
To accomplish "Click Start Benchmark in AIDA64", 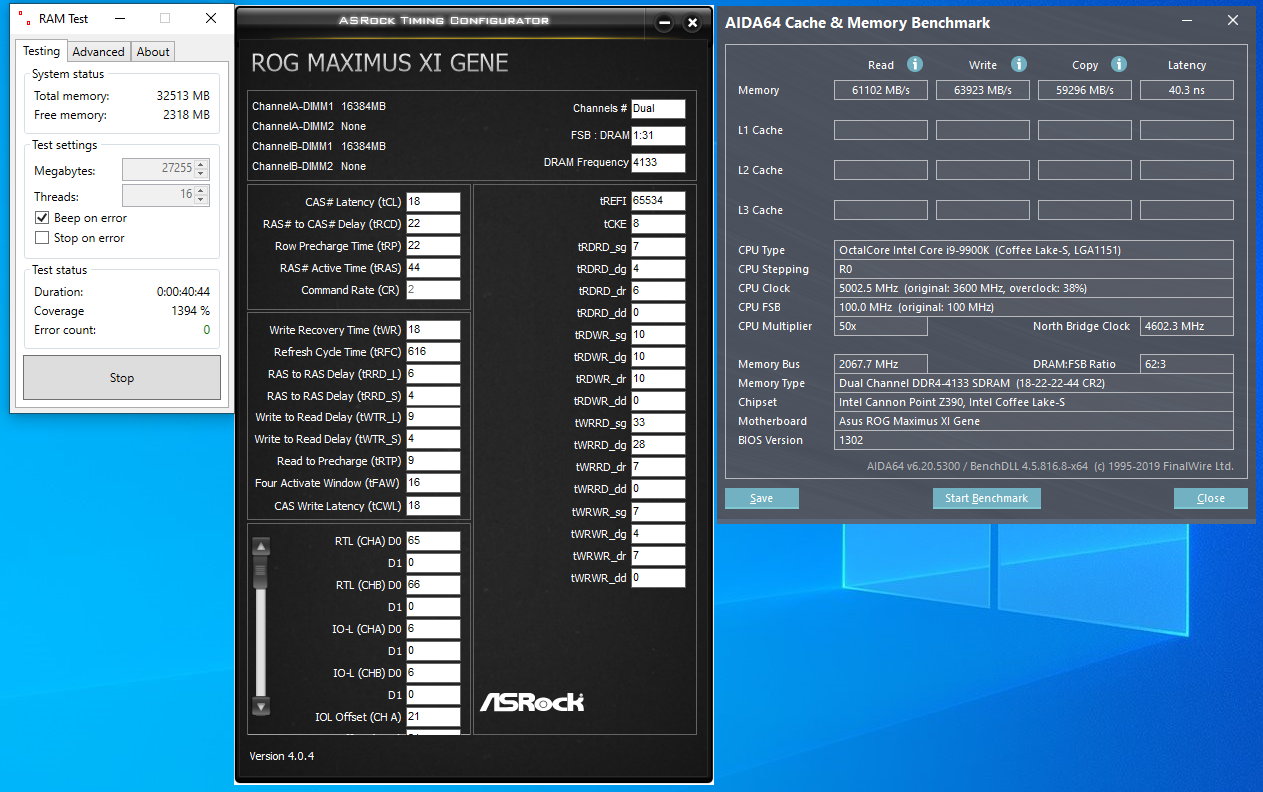I will coord(987,498).
